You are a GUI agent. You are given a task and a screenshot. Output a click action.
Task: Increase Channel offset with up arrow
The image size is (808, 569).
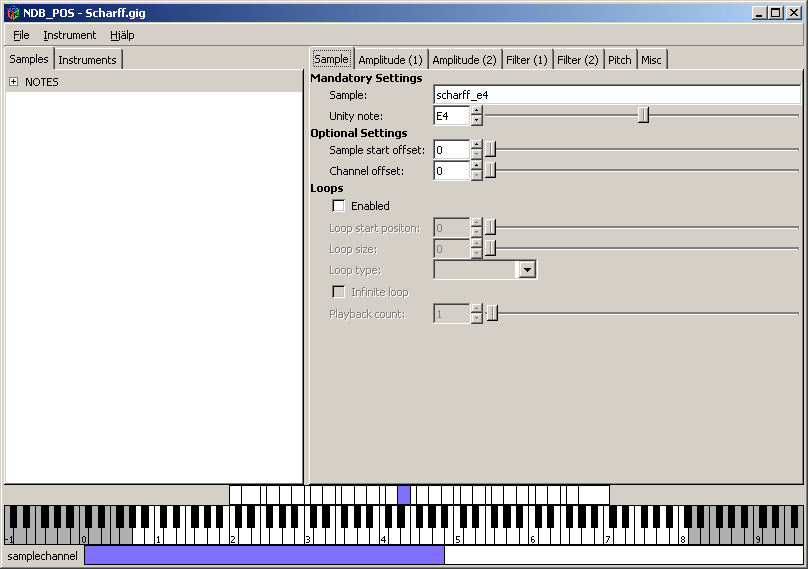click(477, 166)
